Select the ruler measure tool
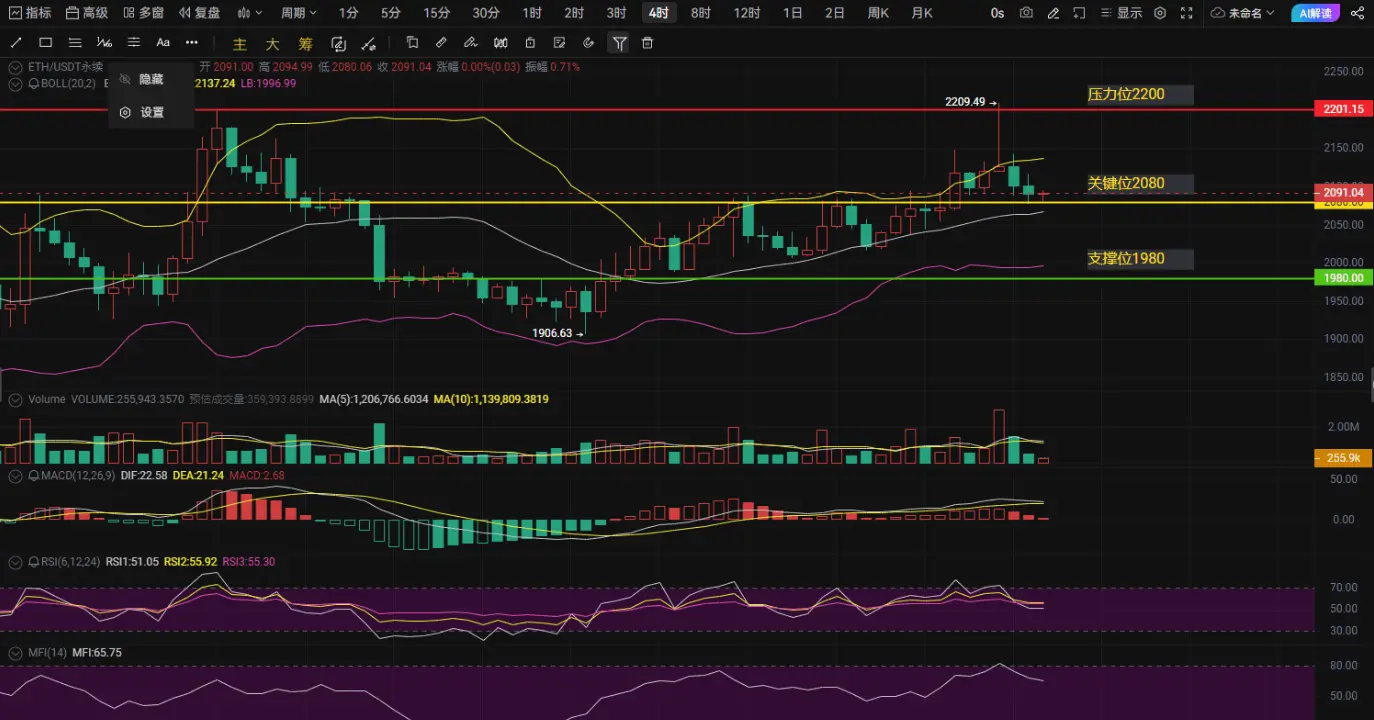The width and height of the screenshot is (1374, 720). (x=441, y=43)
